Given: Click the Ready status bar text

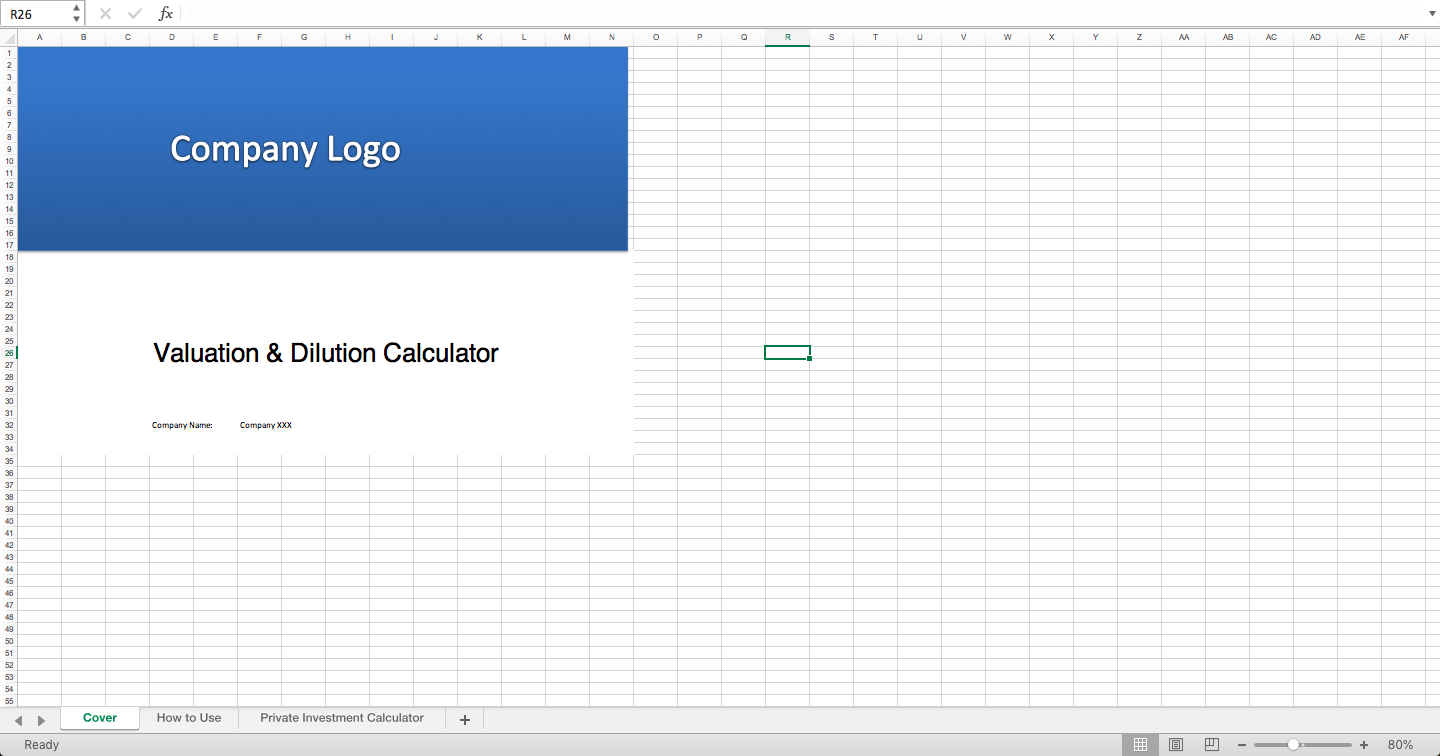Looking at the screenshot, I should [x=42, y=745].
